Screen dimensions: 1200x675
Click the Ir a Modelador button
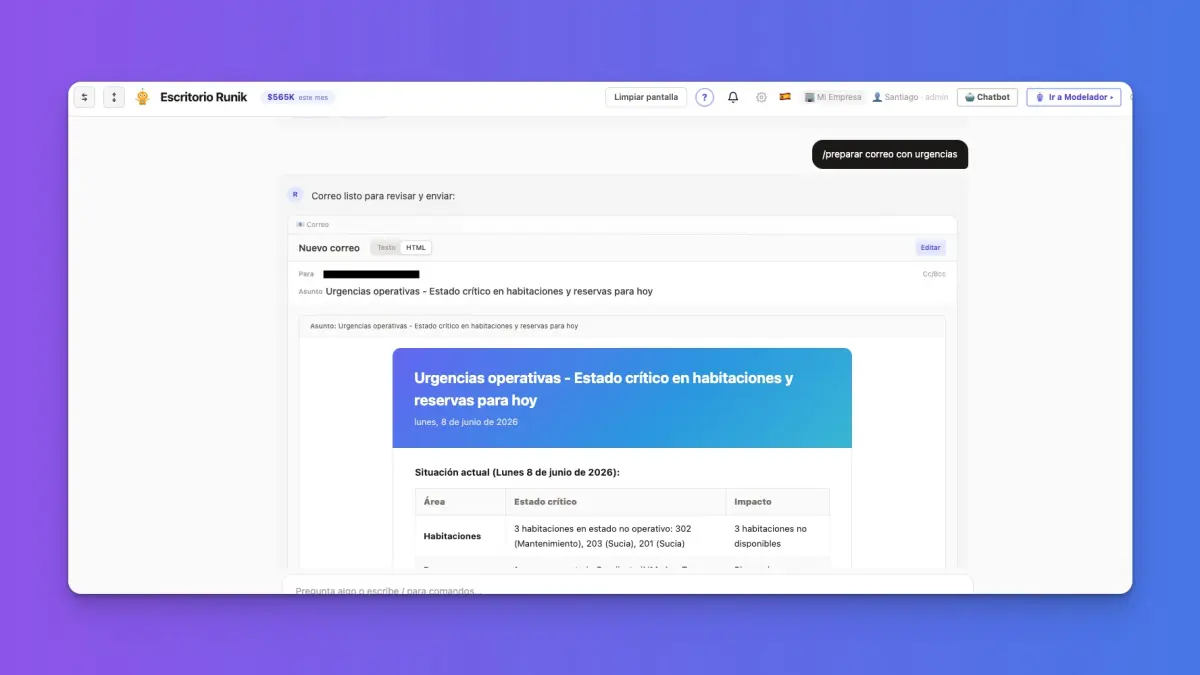[x=1074, y=97]
